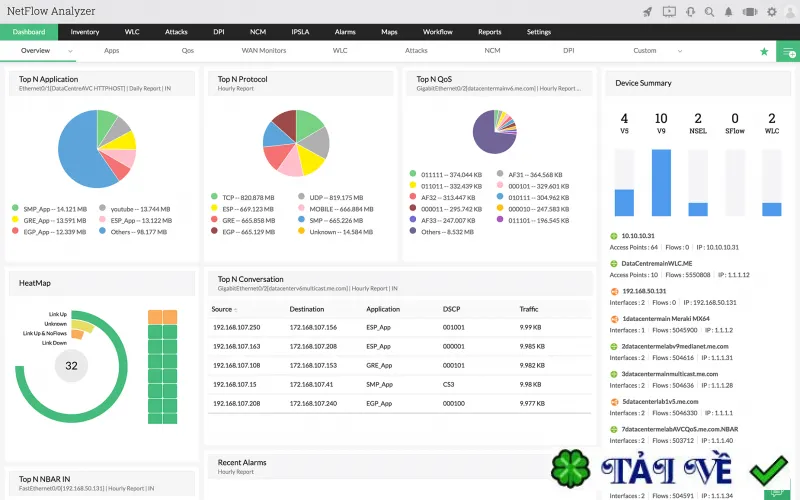
Task: Open the main Settings menu
Action: [x=539, y=32]
